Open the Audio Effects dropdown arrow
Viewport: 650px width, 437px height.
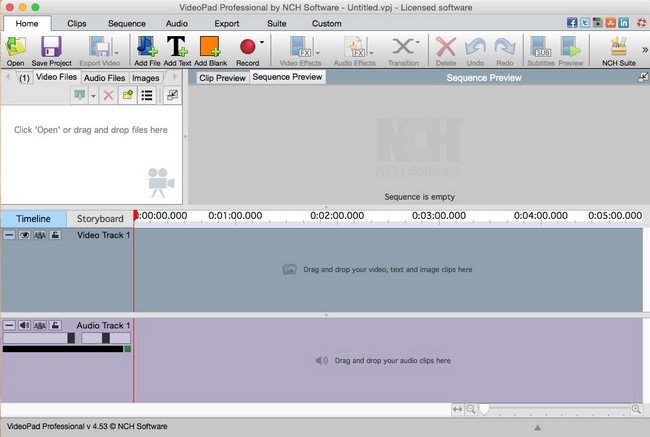pos(371,53)
